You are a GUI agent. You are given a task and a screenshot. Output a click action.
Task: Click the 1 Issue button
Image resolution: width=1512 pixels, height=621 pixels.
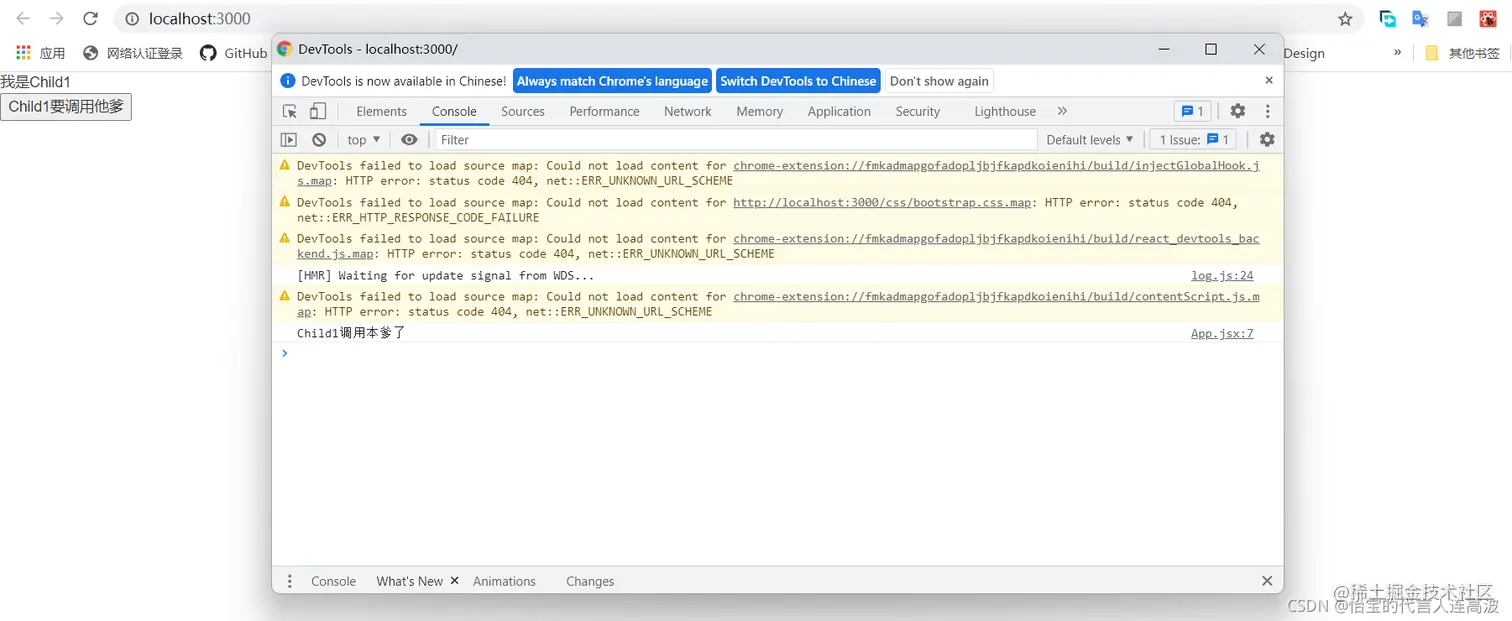click(x=1195, y=140)
